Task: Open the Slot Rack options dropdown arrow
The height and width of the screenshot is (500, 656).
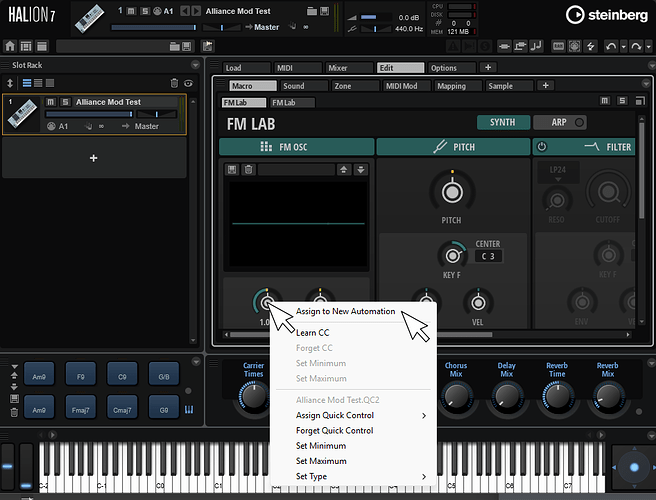Action: (x=195, y=65)
